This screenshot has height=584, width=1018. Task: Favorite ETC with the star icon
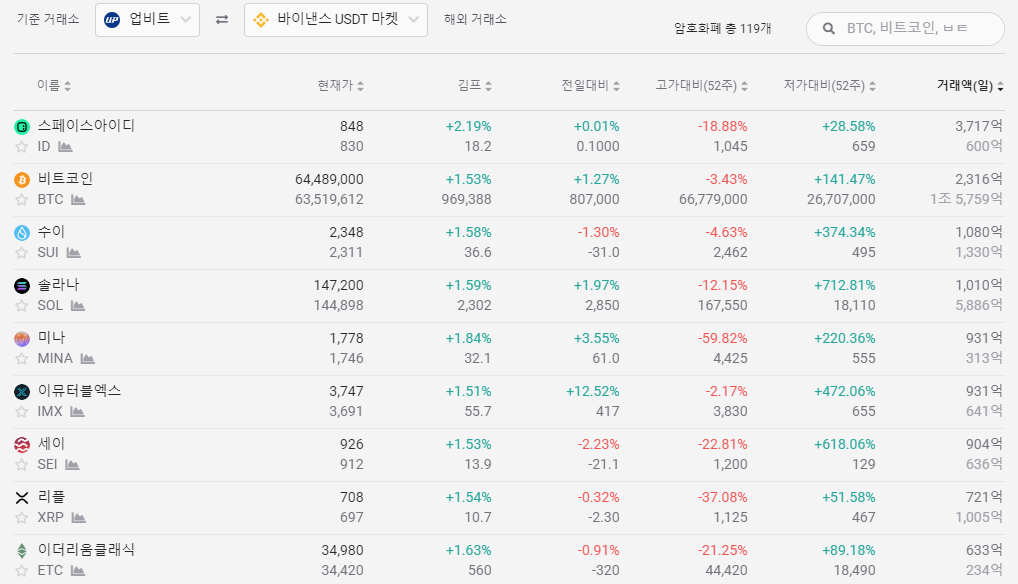(21, 571)
